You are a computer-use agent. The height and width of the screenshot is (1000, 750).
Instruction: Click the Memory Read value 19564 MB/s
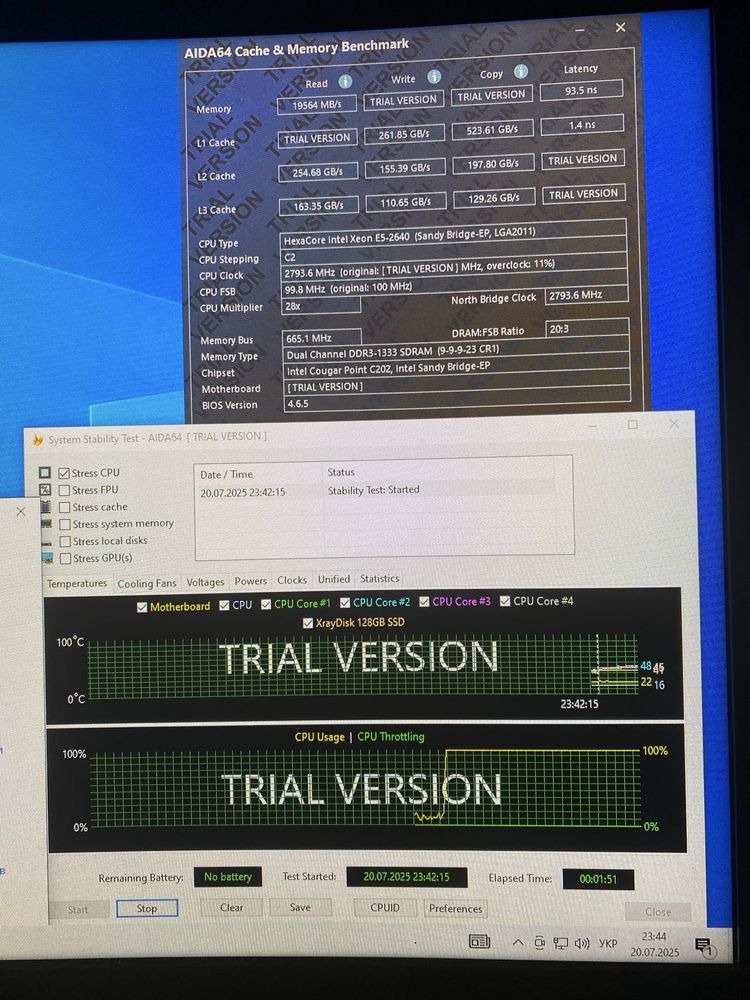316,105
